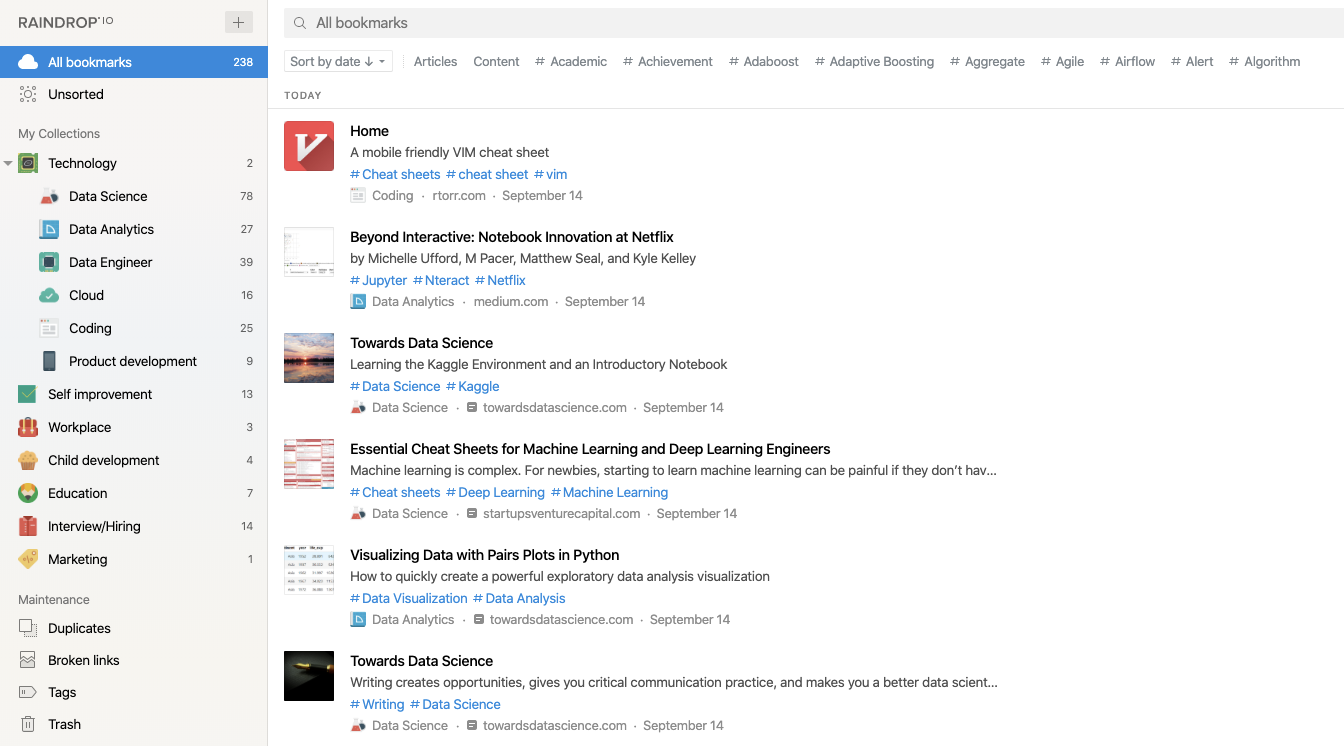1344x746 pixels.
Task: Click the search magnifier icon
Action: pos(300,23)
